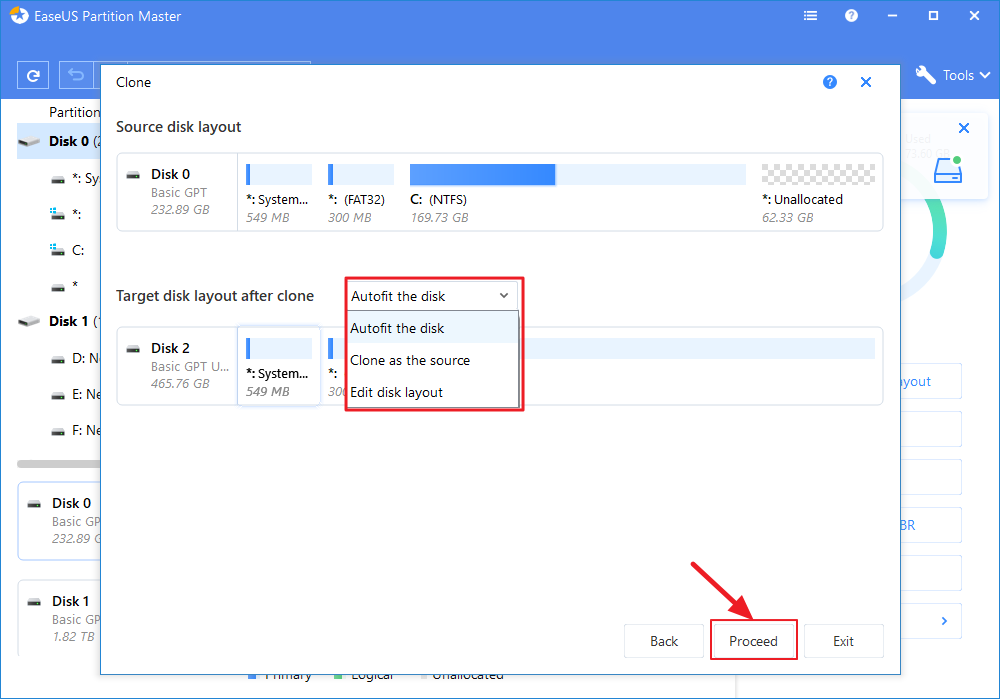Click the Exit button

[846, 640]
